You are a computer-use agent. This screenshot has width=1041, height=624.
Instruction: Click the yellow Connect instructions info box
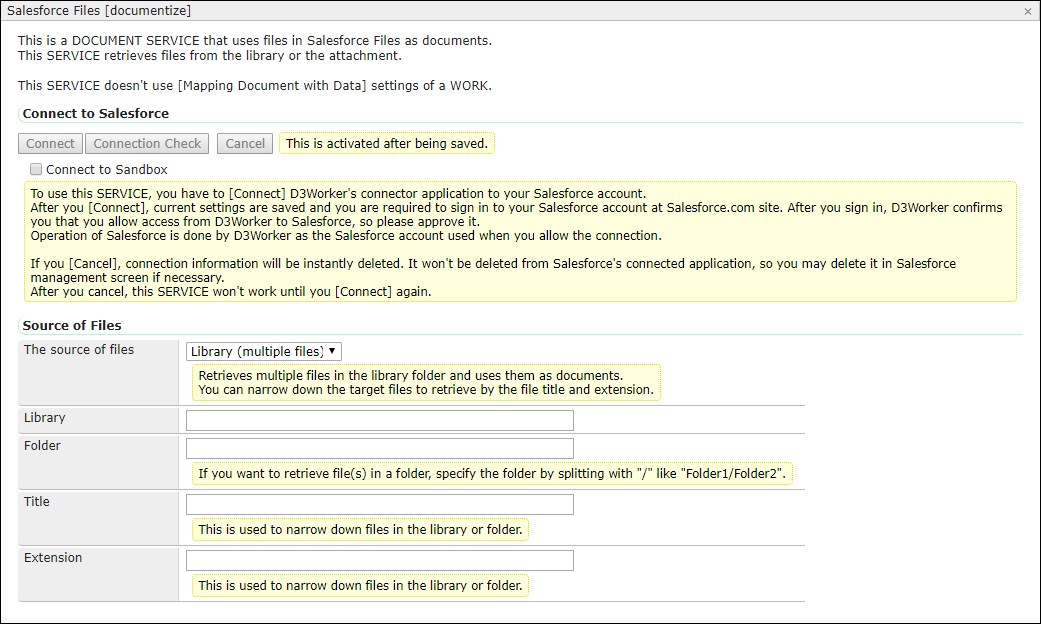[x=519, y=241]
